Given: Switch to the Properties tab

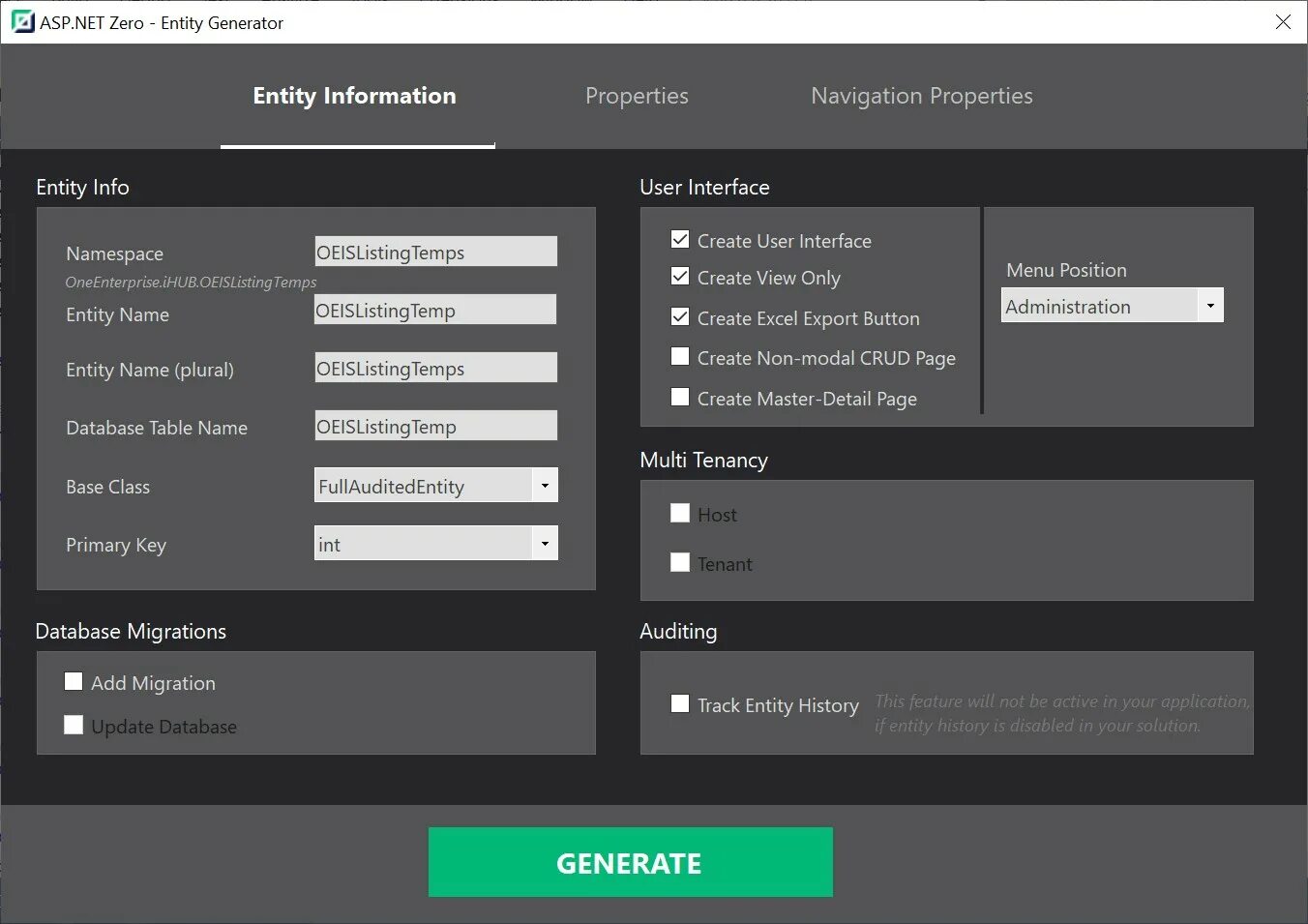Looking at the screenshot, I should tap(636, 96).
